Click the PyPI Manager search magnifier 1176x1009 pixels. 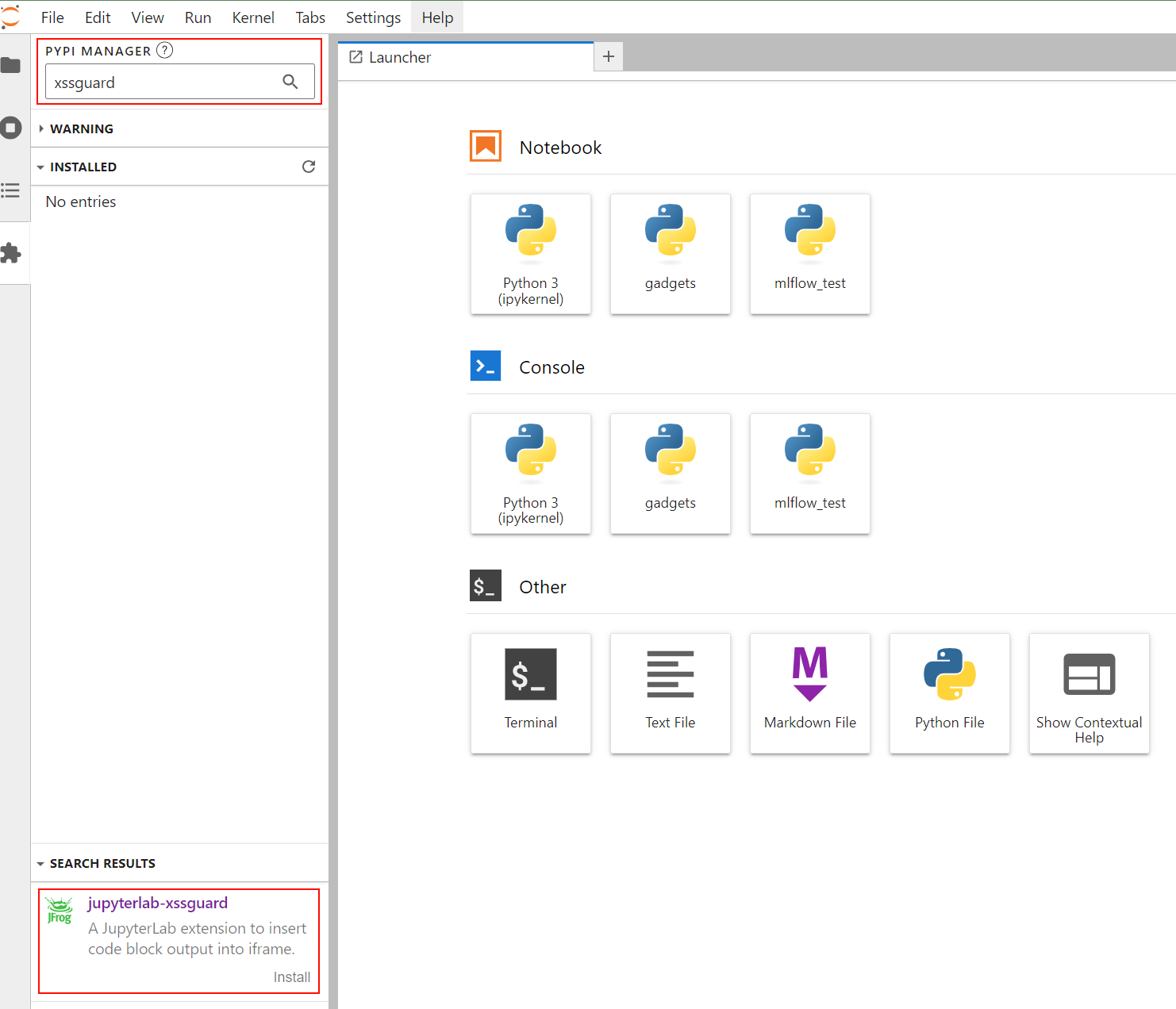[x=290, y=81]
